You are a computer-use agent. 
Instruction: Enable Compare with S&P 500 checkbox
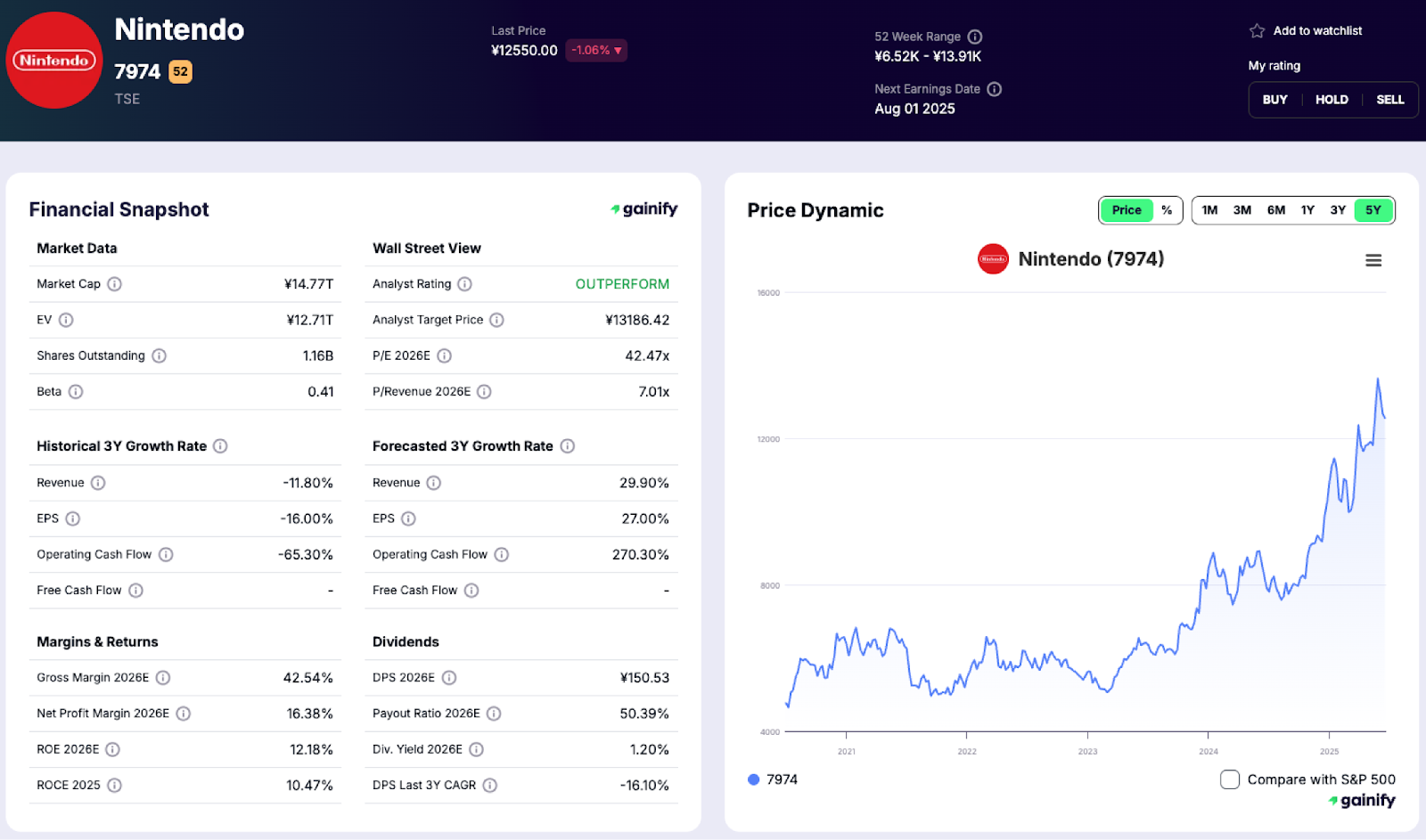pos(1230,779)
